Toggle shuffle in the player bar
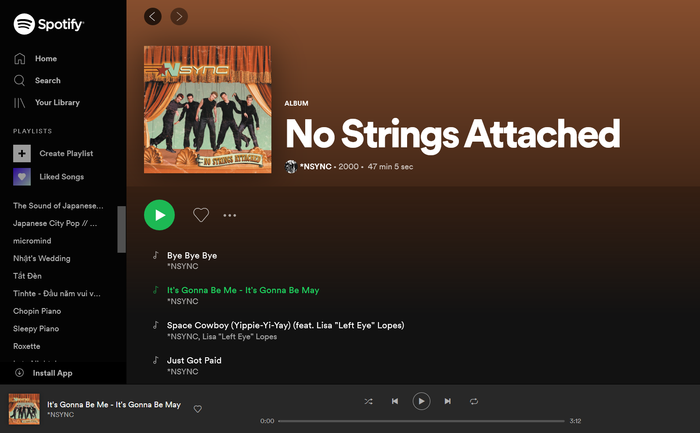The height and width of the screenshot is (433, 700). coord(368,401)
